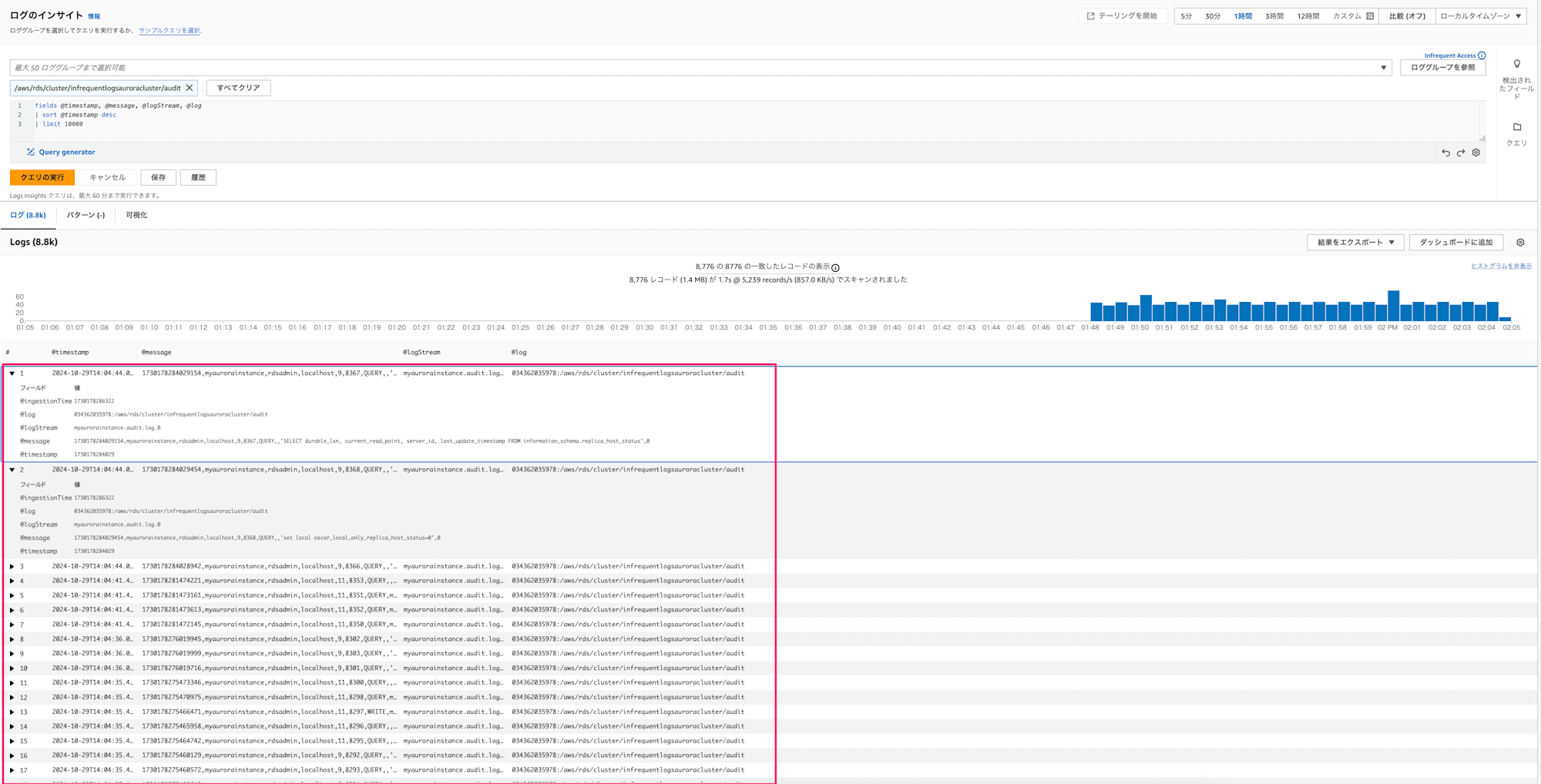Click the SELECT durable_lsn message text in row 1
1541x784 pixels.
[361, 441]
